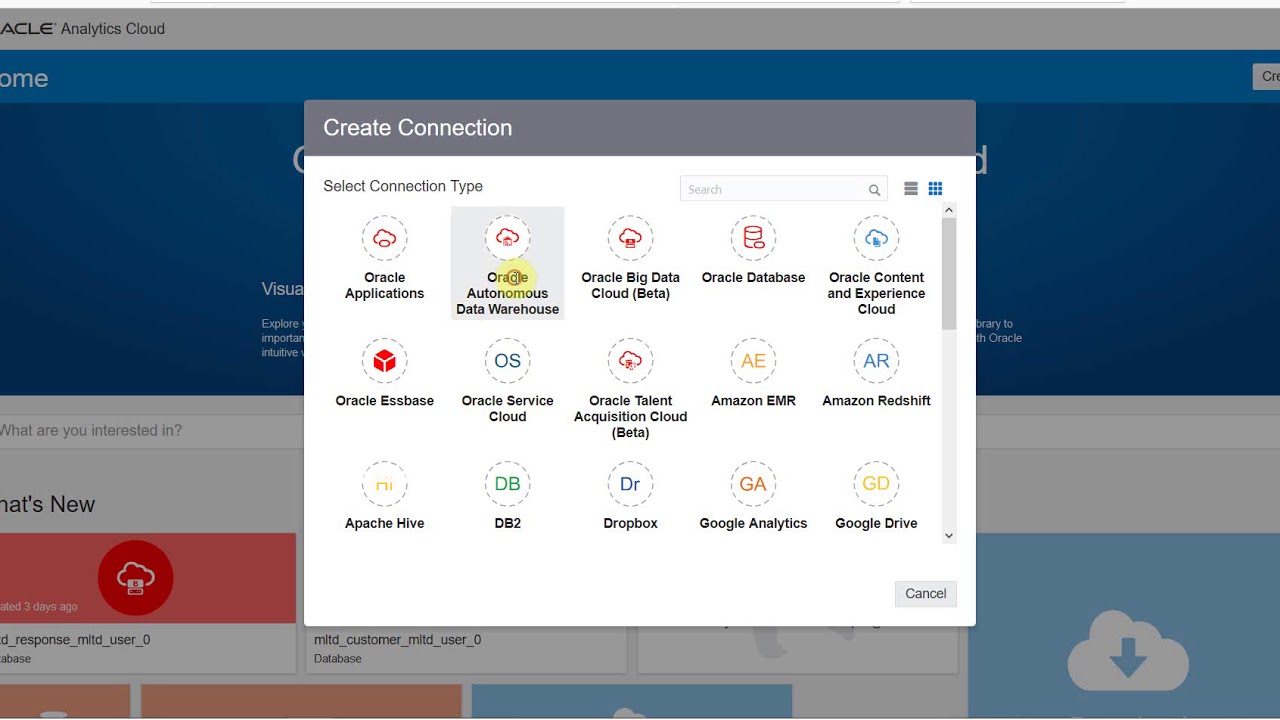
Task: Cancel the Create Connection dialog
Action: (926, 594)
